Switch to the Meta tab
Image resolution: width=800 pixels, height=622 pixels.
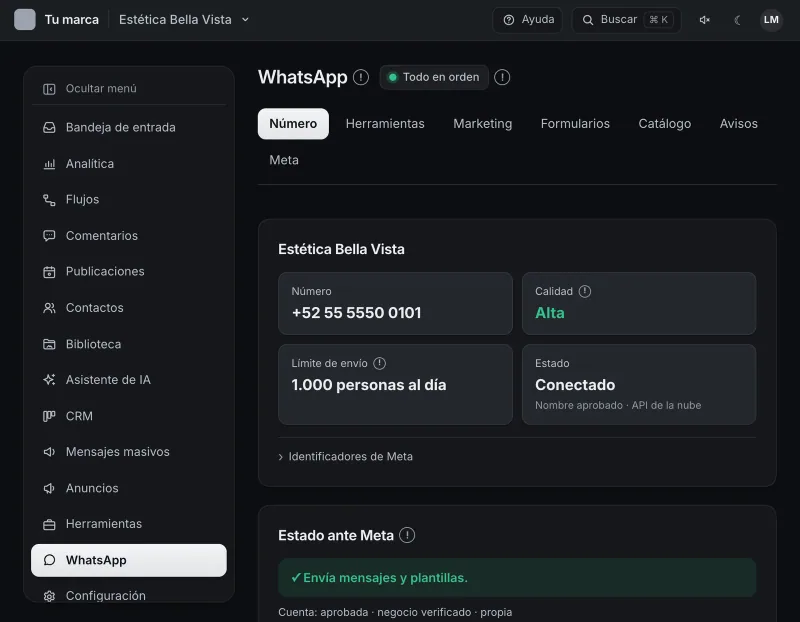[x=284, y=160]
